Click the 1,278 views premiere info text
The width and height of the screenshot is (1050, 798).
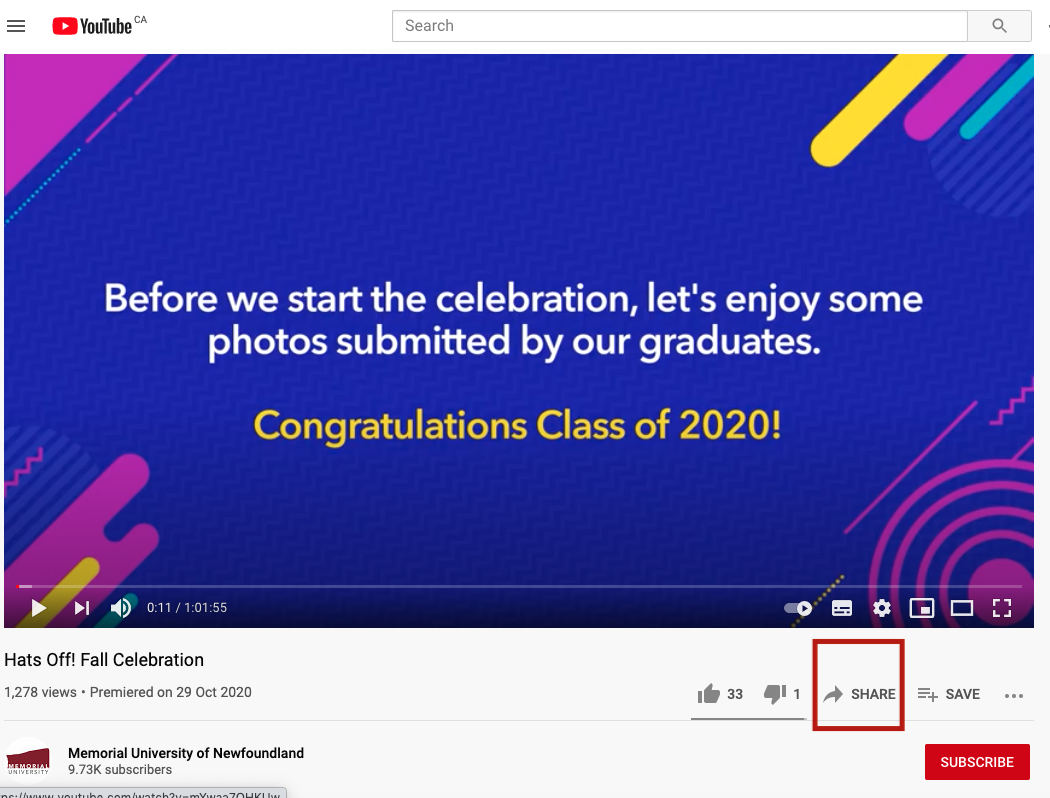(x=128, y=692)
